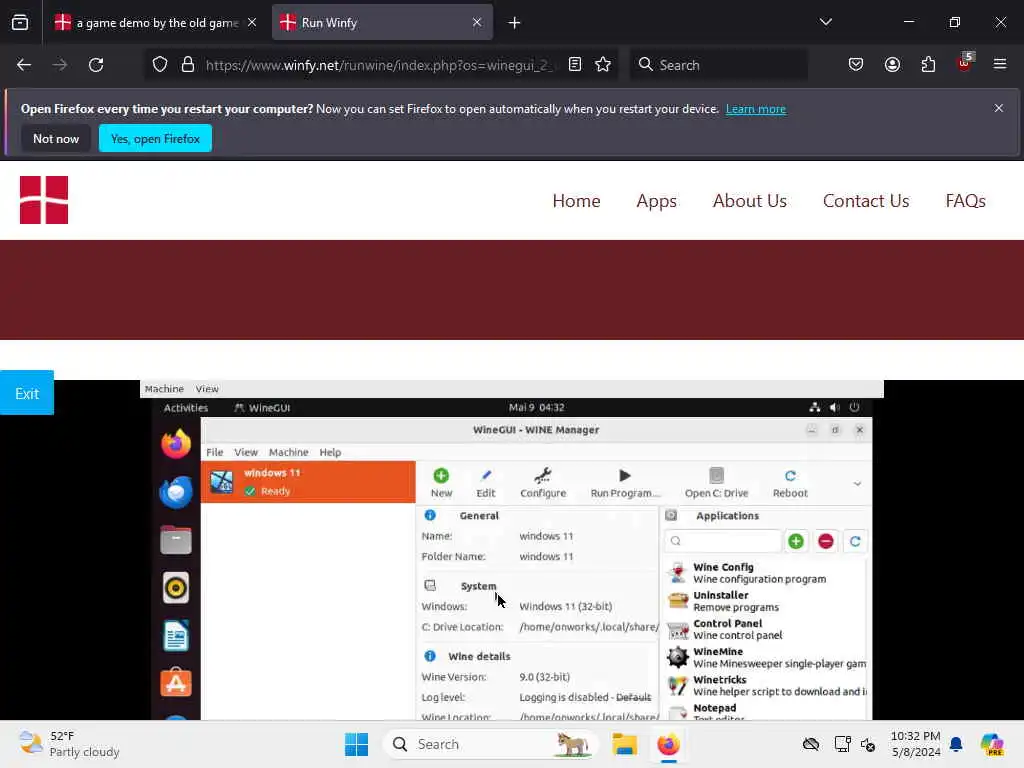This screenshot has width=1024, height=768.
Task: Click the blue Exit button
Action: 27,393
